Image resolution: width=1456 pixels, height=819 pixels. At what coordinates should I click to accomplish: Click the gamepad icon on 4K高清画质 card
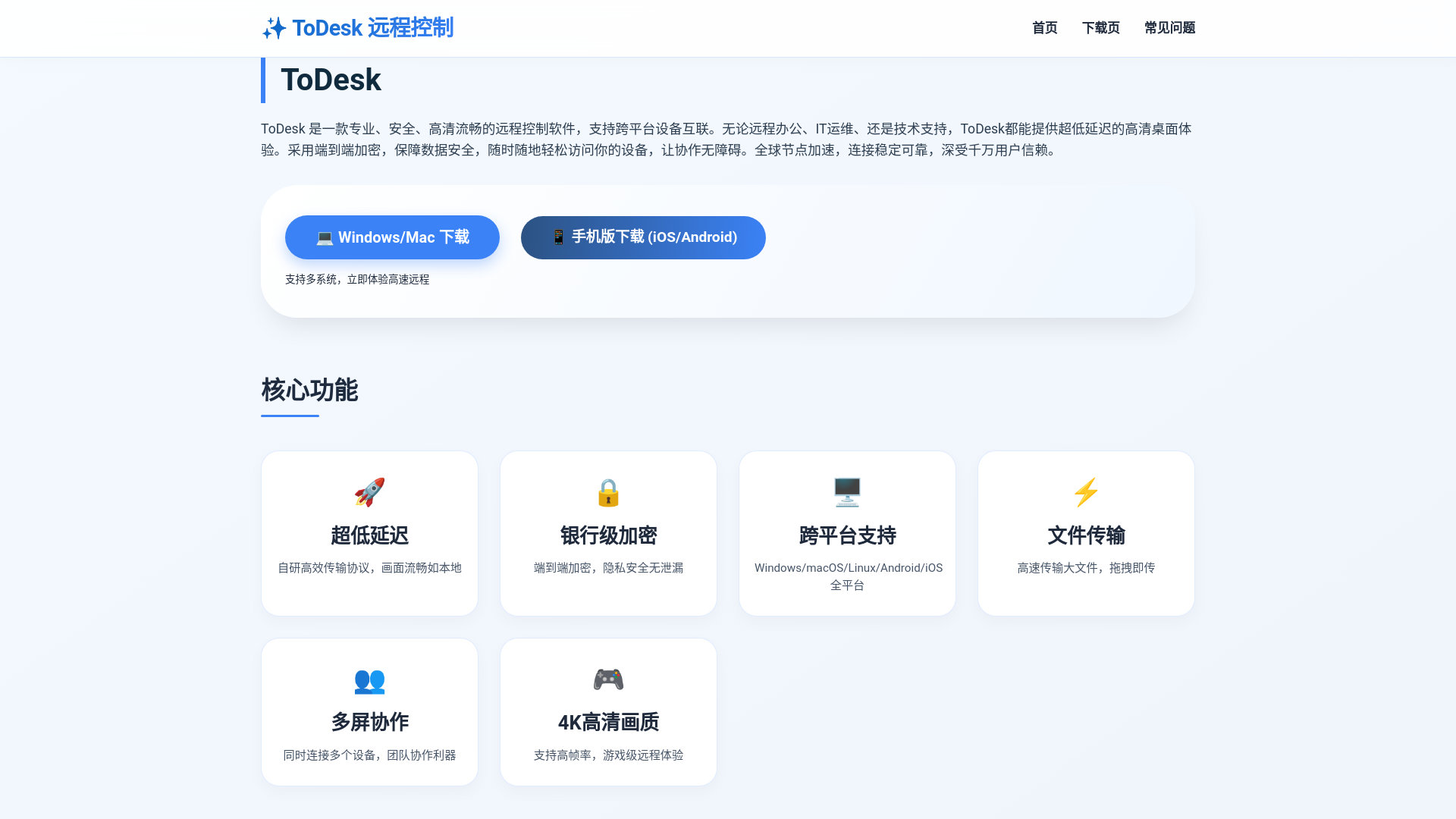click(608, 679)
